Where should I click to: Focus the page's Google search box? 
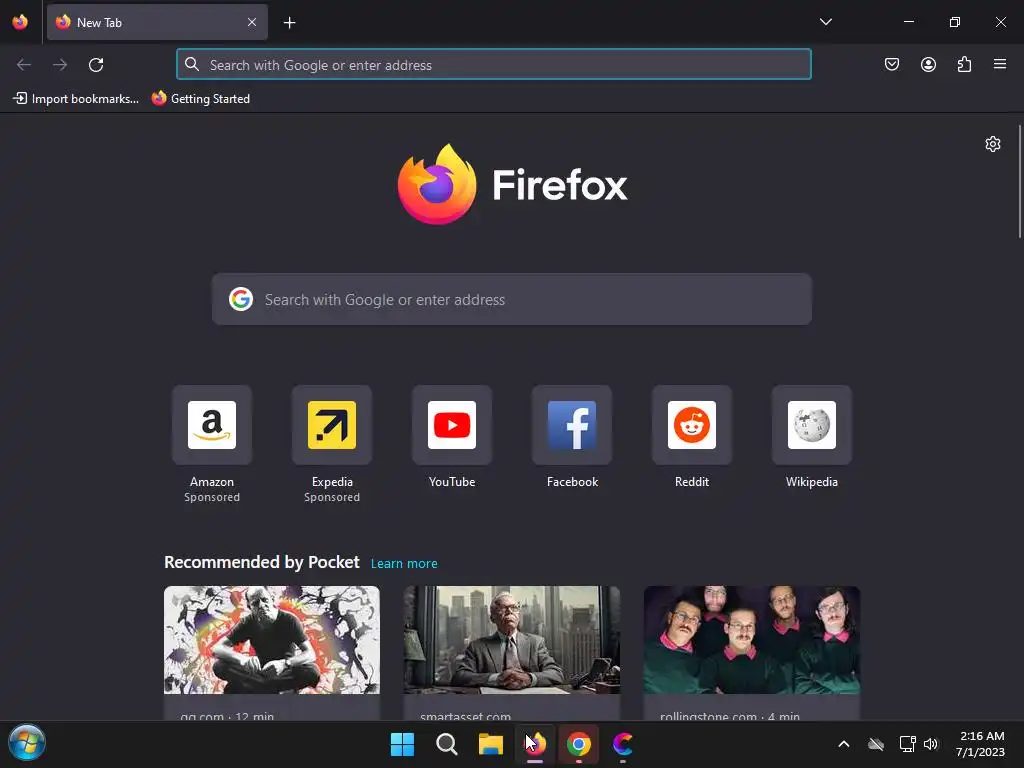point(511,299)
